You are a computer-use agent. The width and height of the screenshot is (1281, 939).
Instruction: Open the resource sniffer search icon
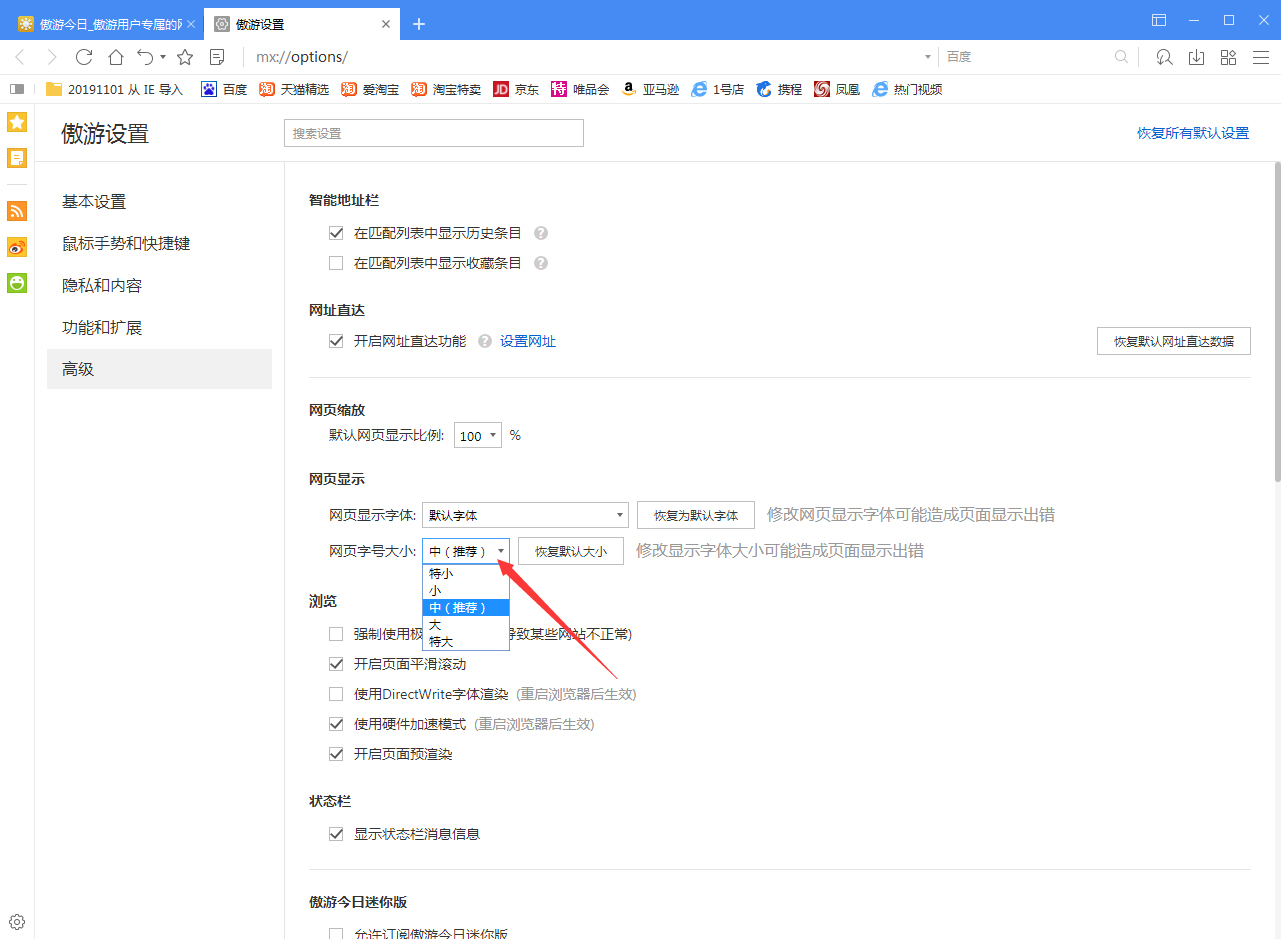tap(1164, 57)
